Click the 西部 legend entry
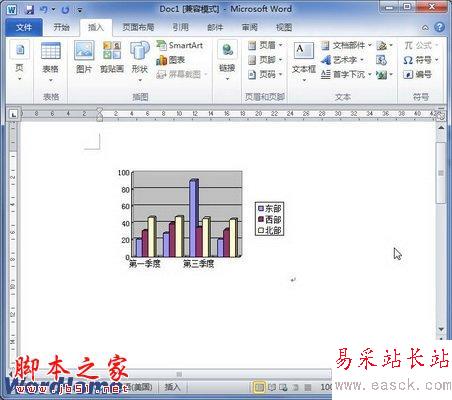This screenshot has height=400, width=452. 270,219
